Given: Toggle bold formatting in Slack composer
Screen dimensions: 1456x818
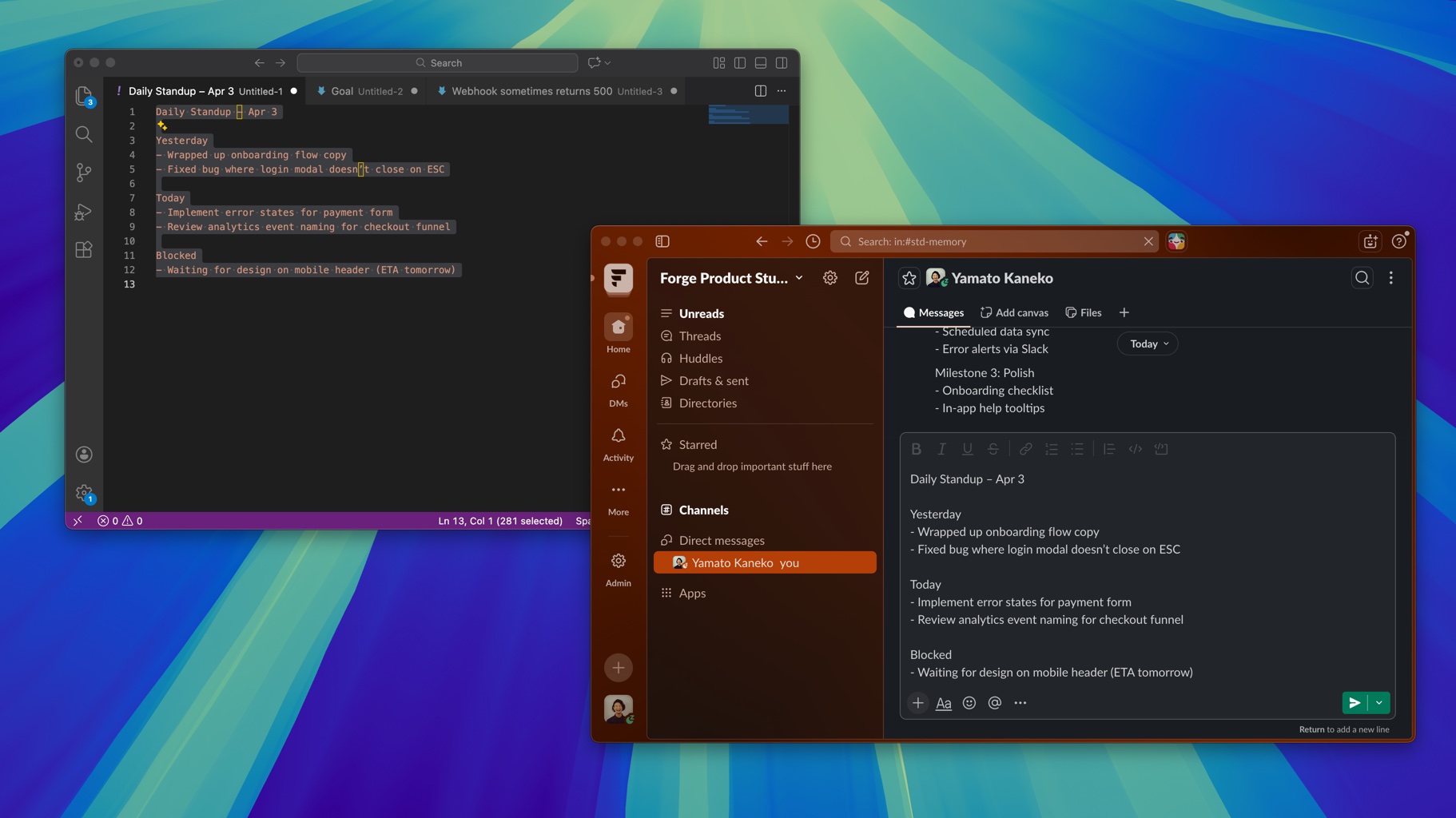Looking at the screenshot, I should click(x=916, y=449).
